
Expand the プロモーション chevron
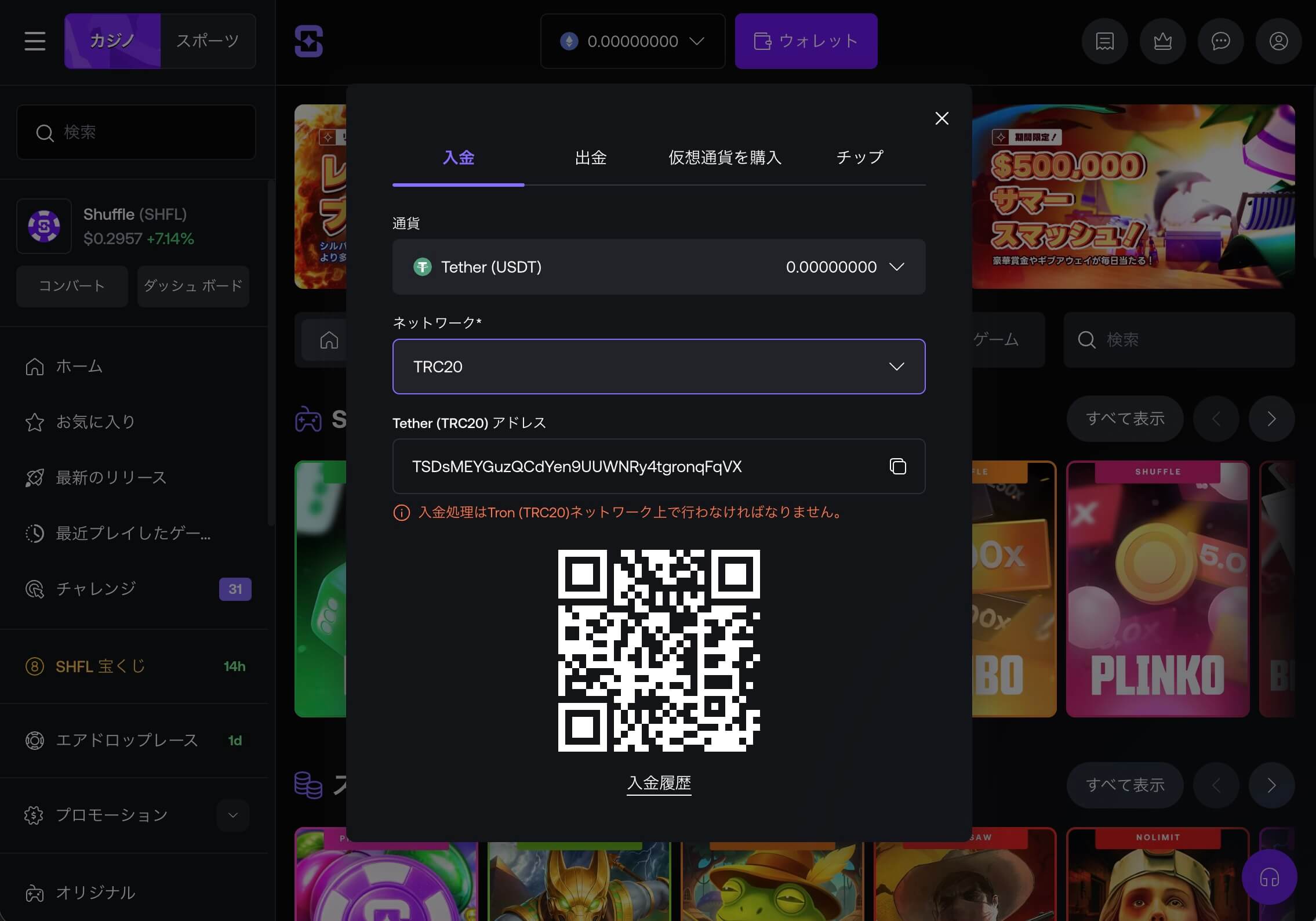[x=233, y=815]
